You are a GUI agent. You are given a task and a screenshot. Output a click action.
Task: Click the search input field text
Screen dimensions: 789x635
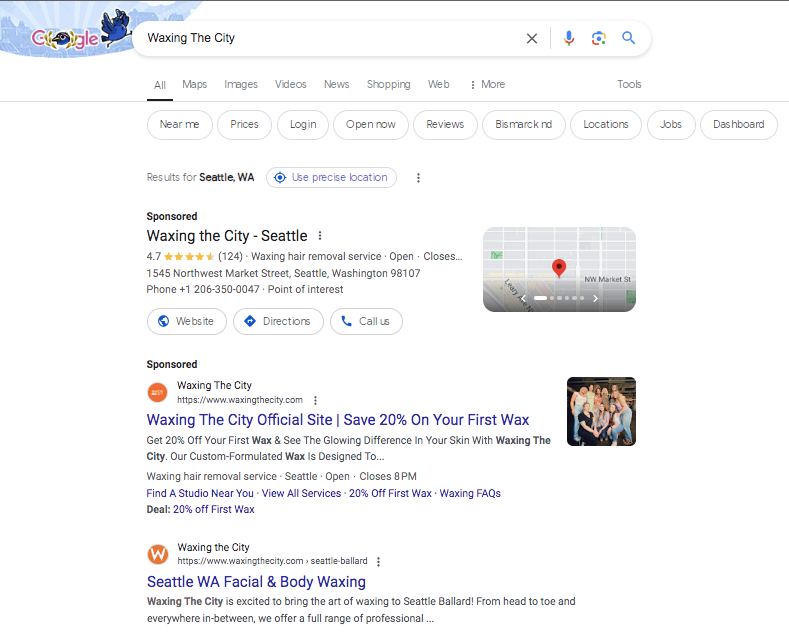tap(191, 38)
